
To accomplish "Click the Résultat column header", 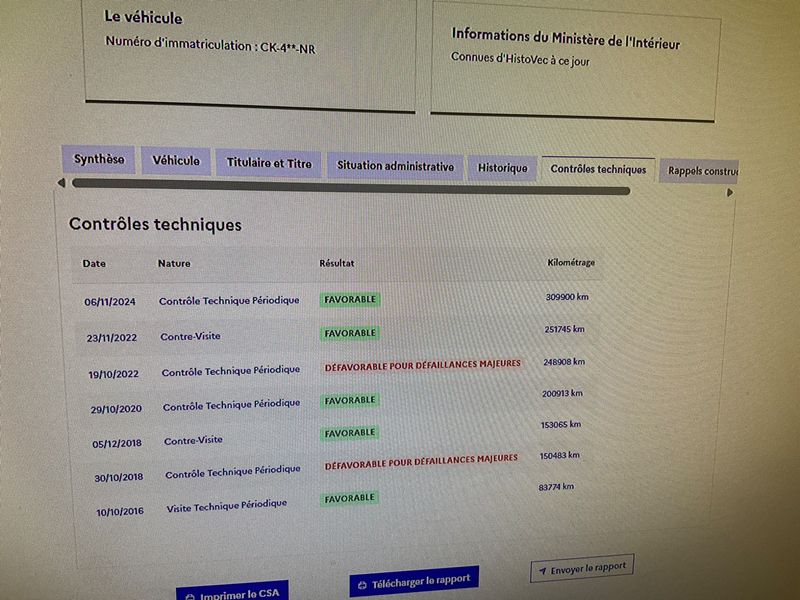I will click(337, 263).
